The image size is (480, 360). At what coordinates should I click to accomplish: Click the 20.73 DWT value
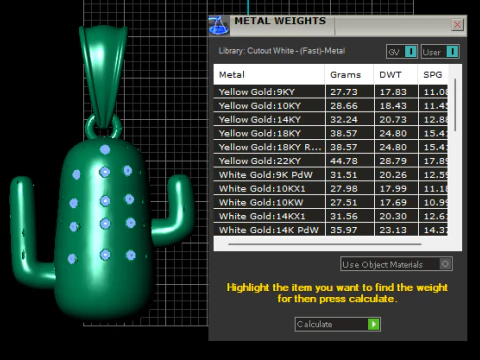click(393, 120)
